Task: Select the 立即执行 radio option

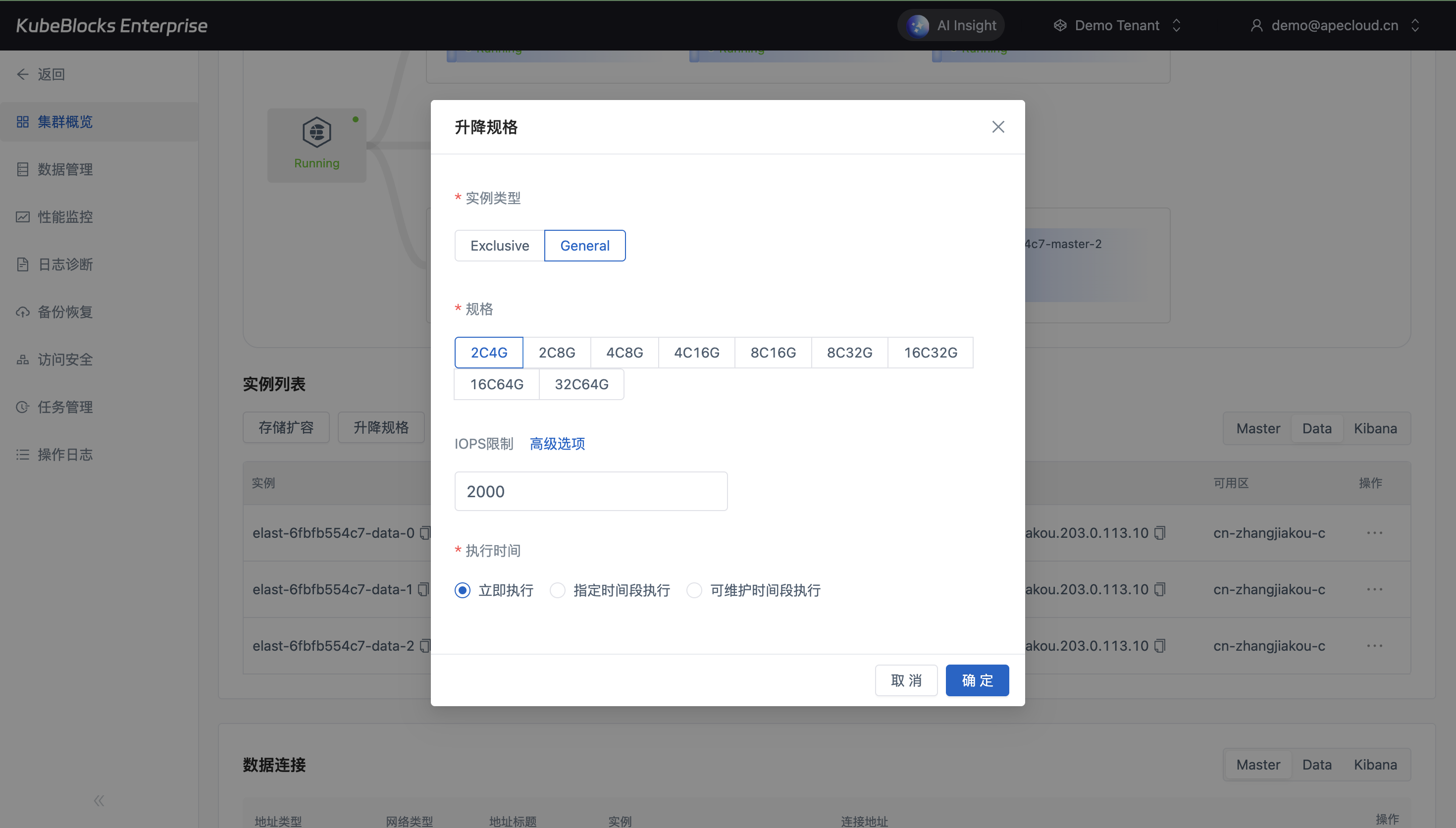Action: pos(463,590)
